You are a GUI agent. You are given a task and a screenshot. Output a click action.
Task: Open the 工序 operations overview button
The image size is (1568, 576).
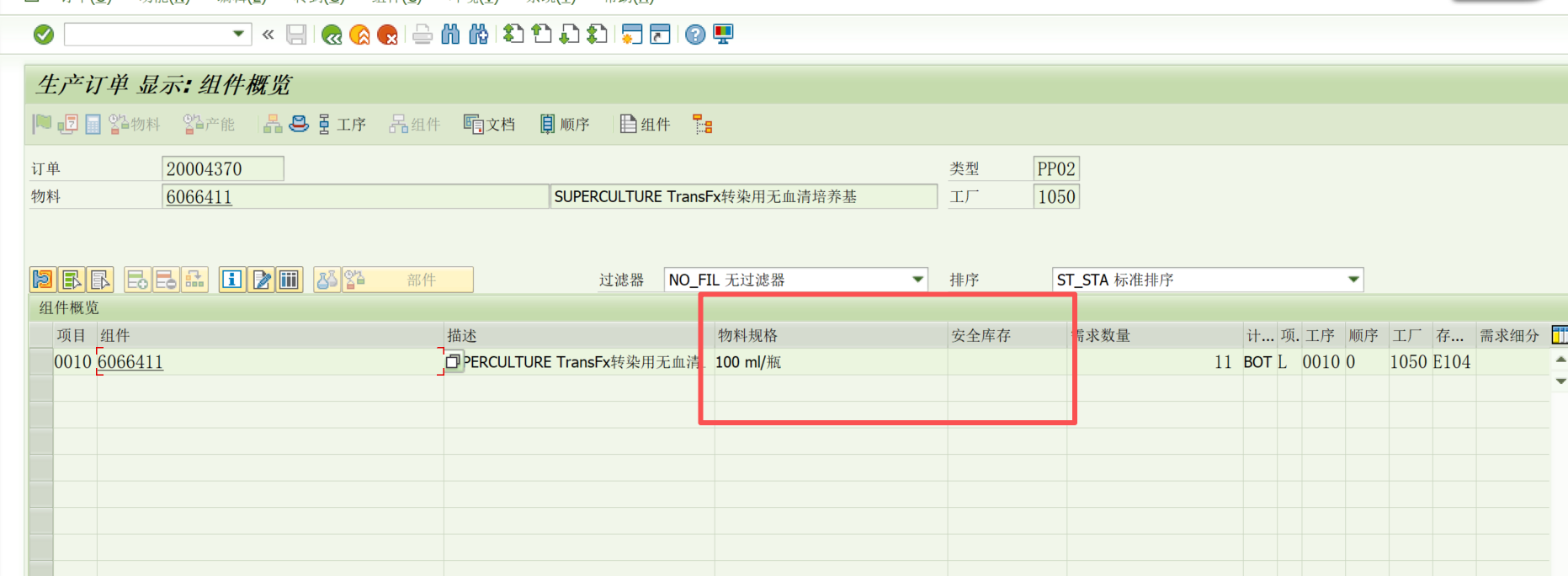[x=342, y=125]
